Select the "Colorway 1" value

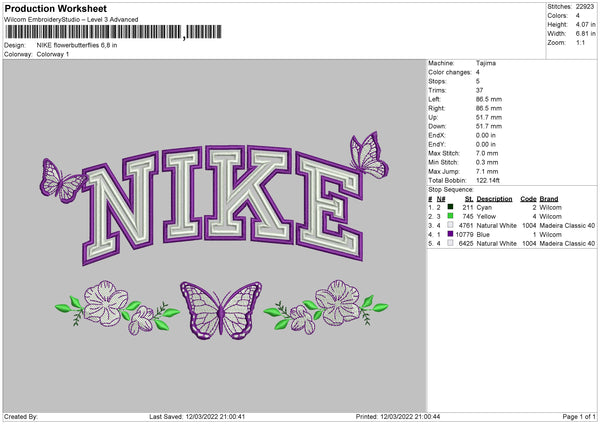pos(53,54)
